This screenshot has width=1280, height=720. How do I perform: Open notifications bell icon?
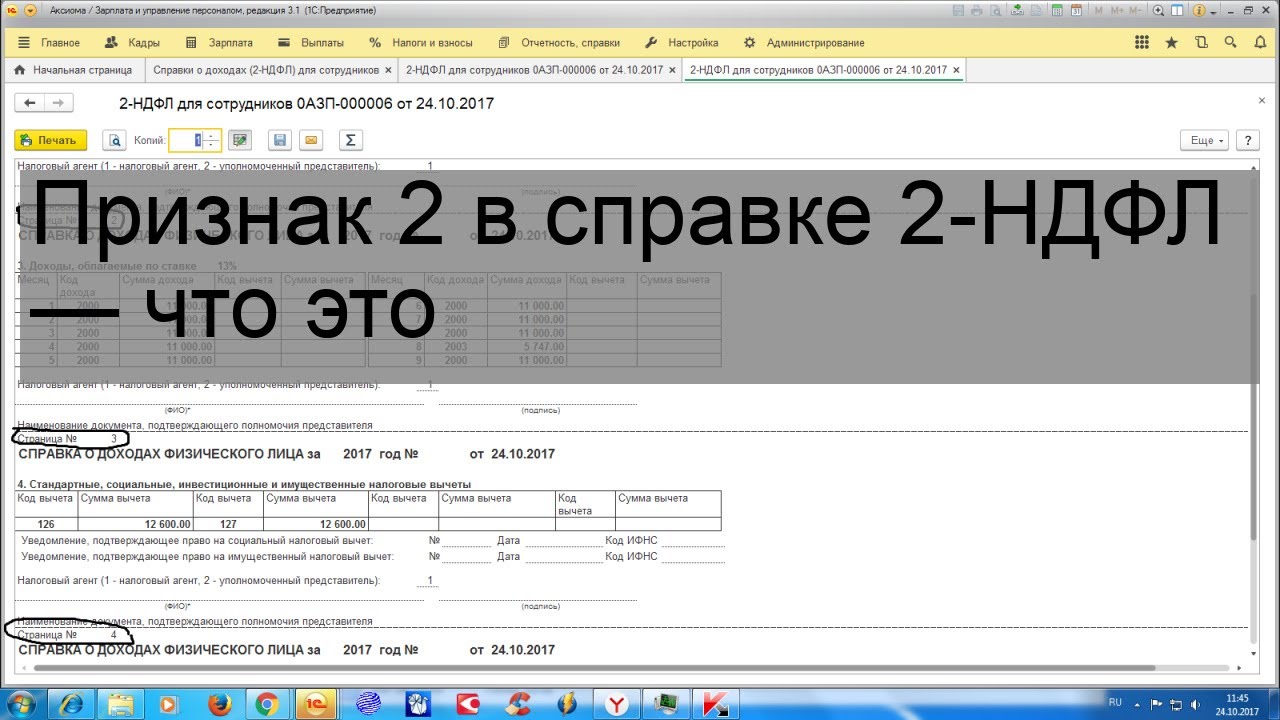point(1259,43)
